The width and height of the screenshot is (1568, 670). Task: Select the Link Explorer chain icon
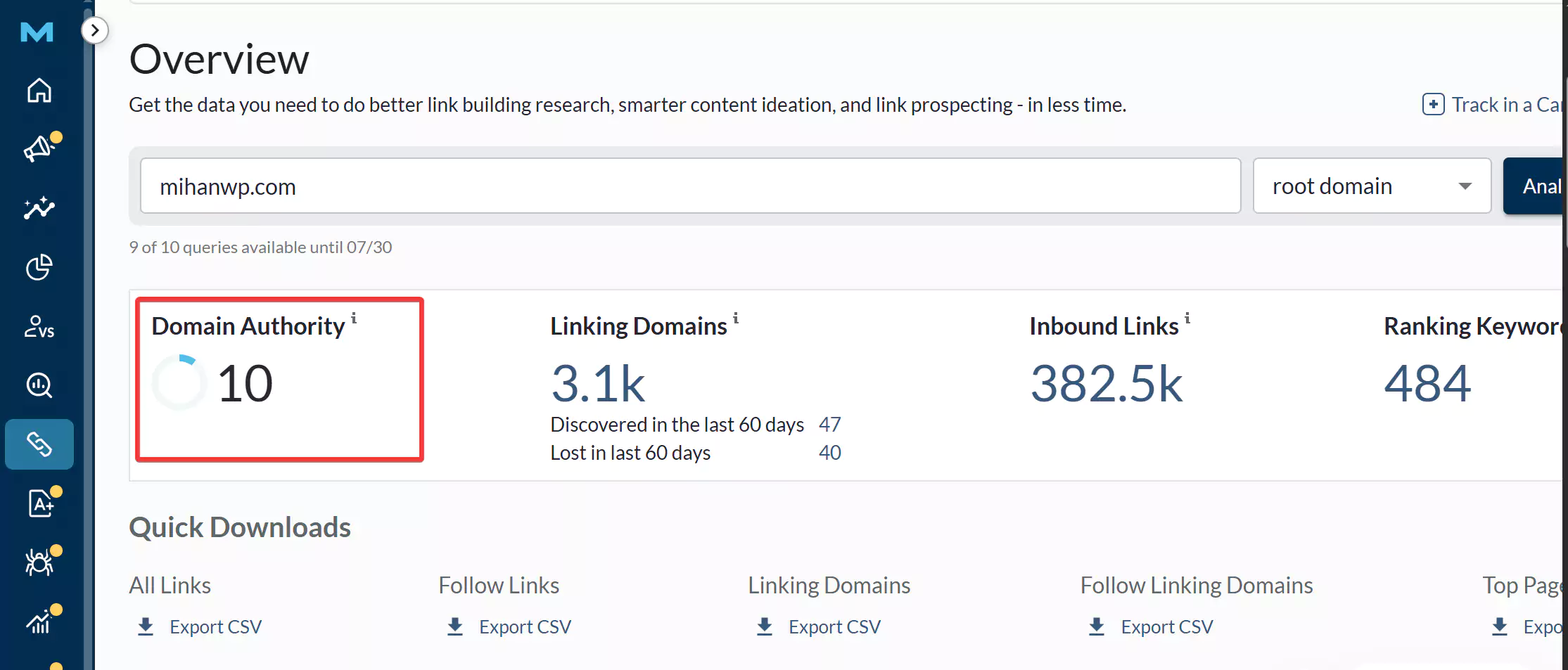tap(39, 444)
